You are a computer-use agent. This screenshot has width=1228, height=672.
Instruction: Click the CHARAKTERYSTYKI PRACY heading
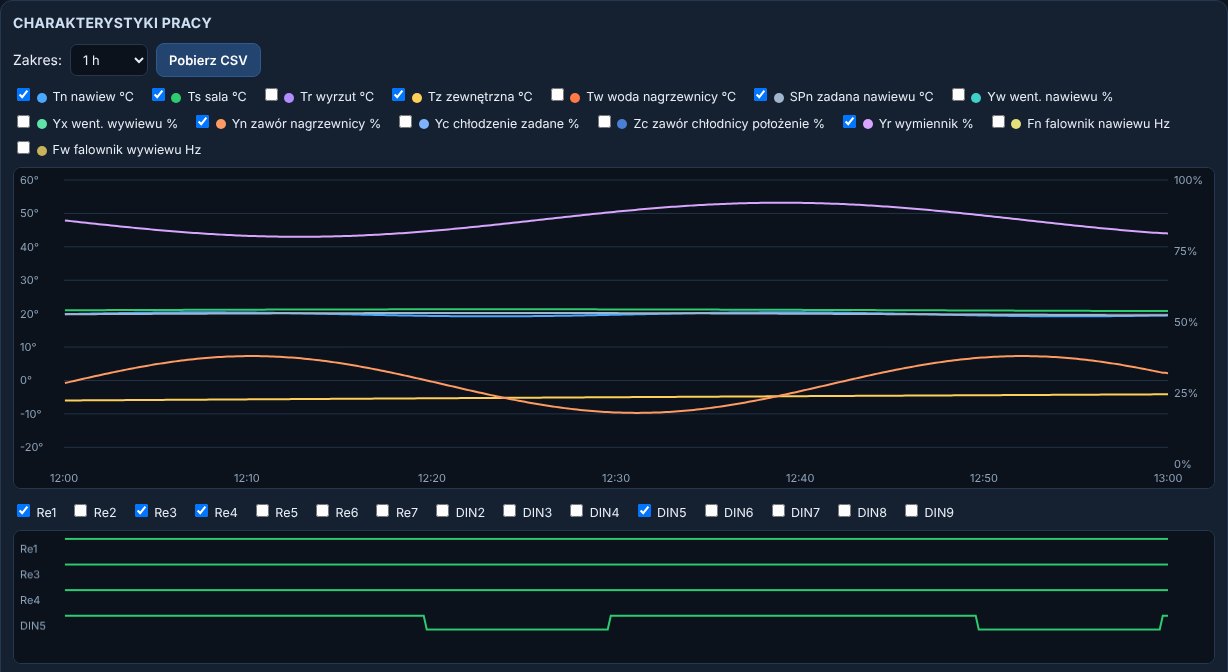point(112,22)
